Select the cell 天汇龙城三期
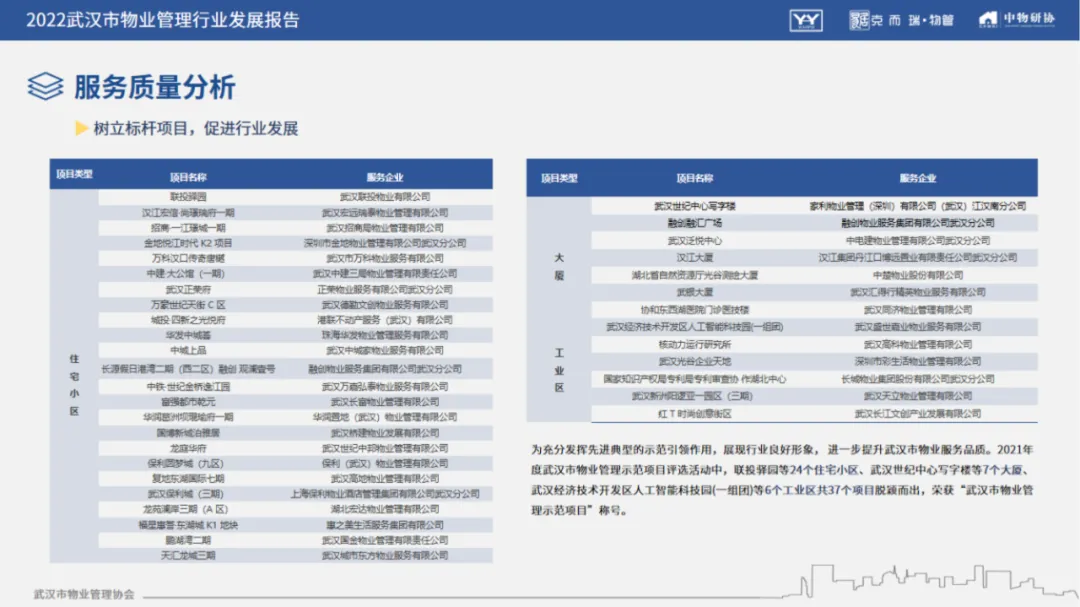The image size is (1080, 607). coord(188,555)
